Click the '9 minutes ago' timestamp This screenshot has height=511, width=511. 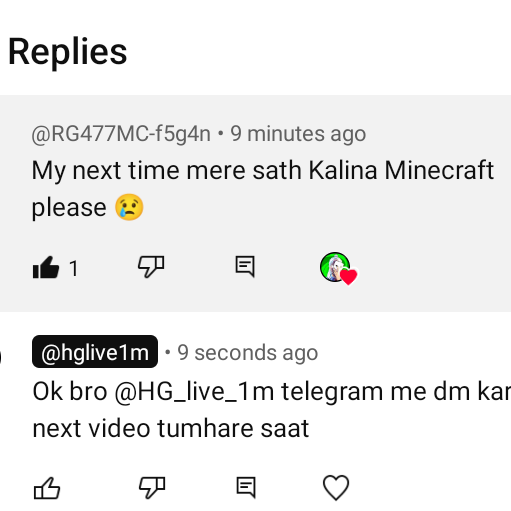[298, 134]
